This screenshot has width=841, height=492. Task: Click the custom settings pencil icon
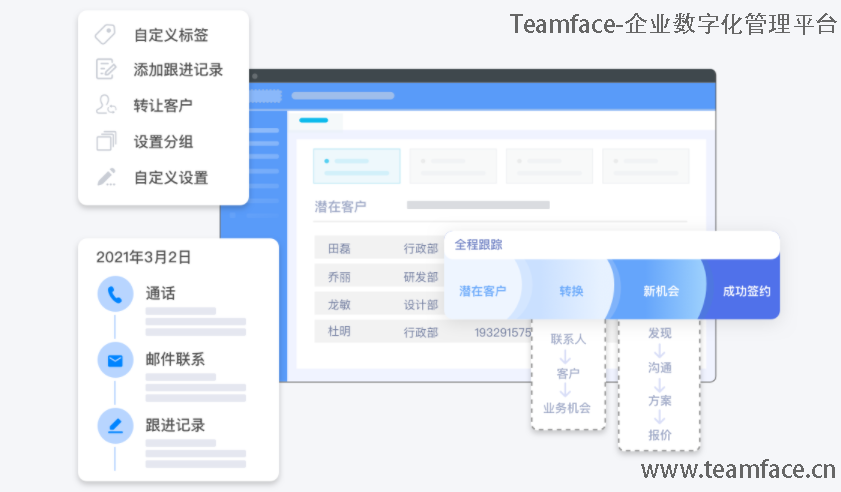pos(106,177)
